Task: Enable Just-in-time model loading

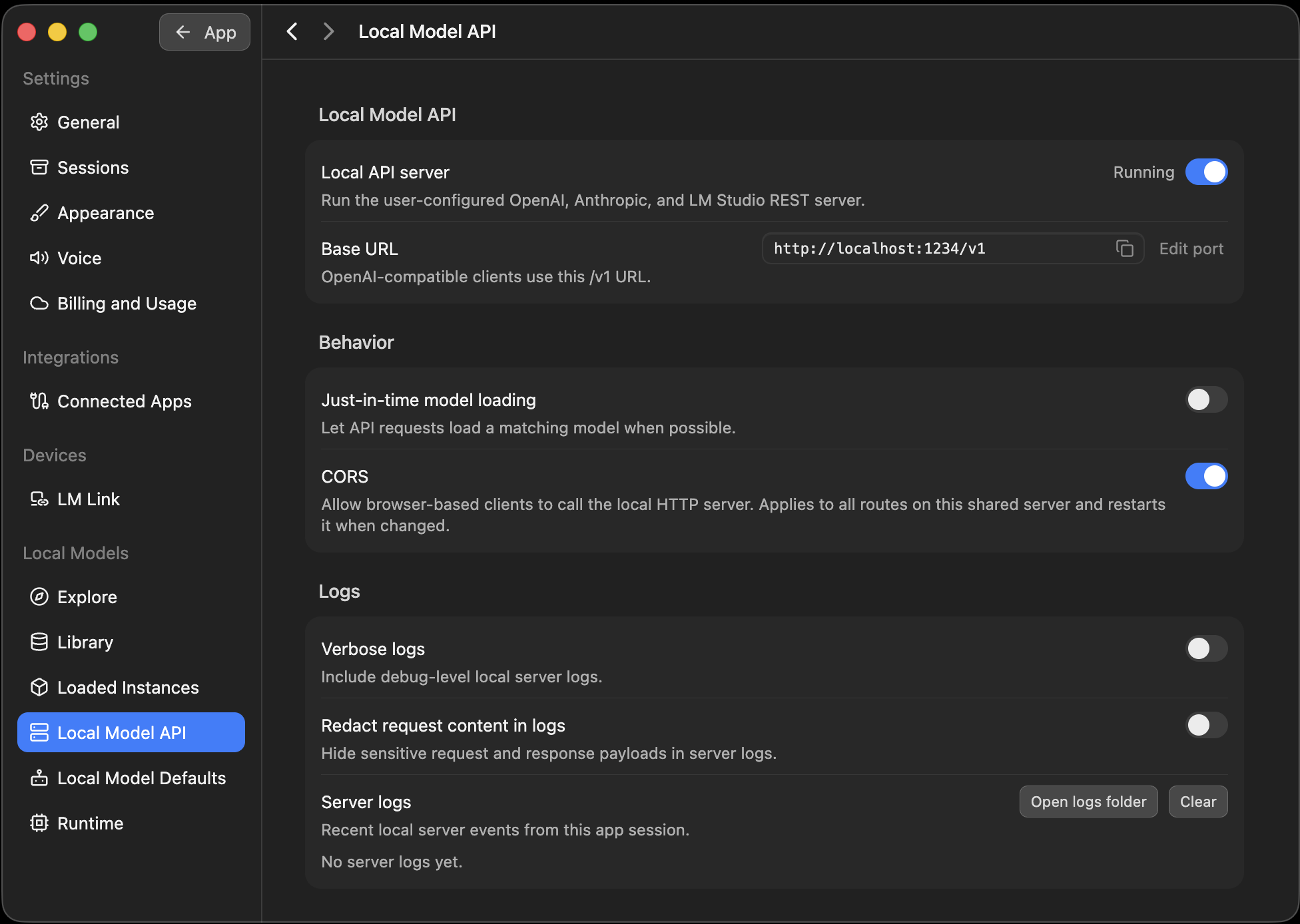Action: coord(1206,399)
